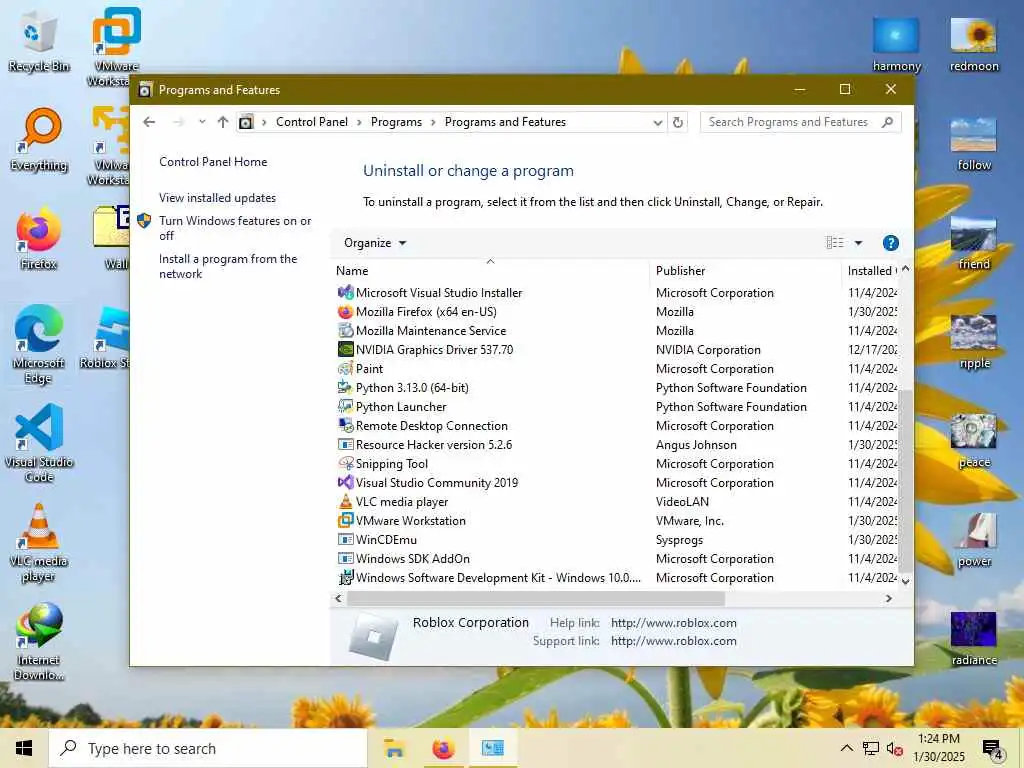Expand chevron after Programs breadcrumb
This screenshot has height=768, width=1024.
(433, 122)
